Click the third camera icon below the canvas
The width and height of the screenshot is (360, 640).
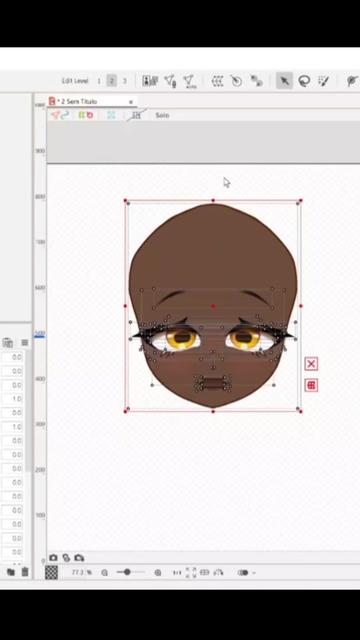(x=79, y=558)
